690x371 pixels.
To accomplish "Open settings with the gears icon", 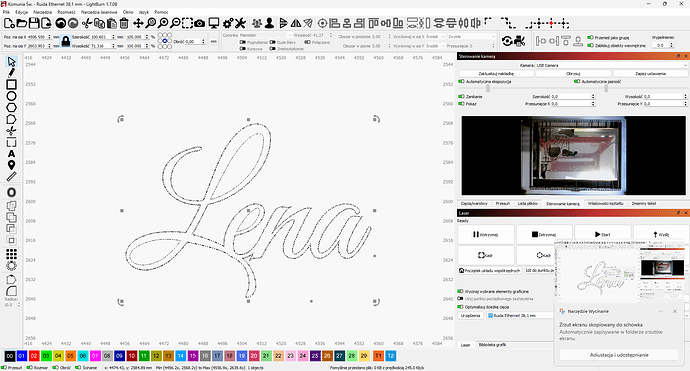I will pyautogui.click(x=228, y=23).
